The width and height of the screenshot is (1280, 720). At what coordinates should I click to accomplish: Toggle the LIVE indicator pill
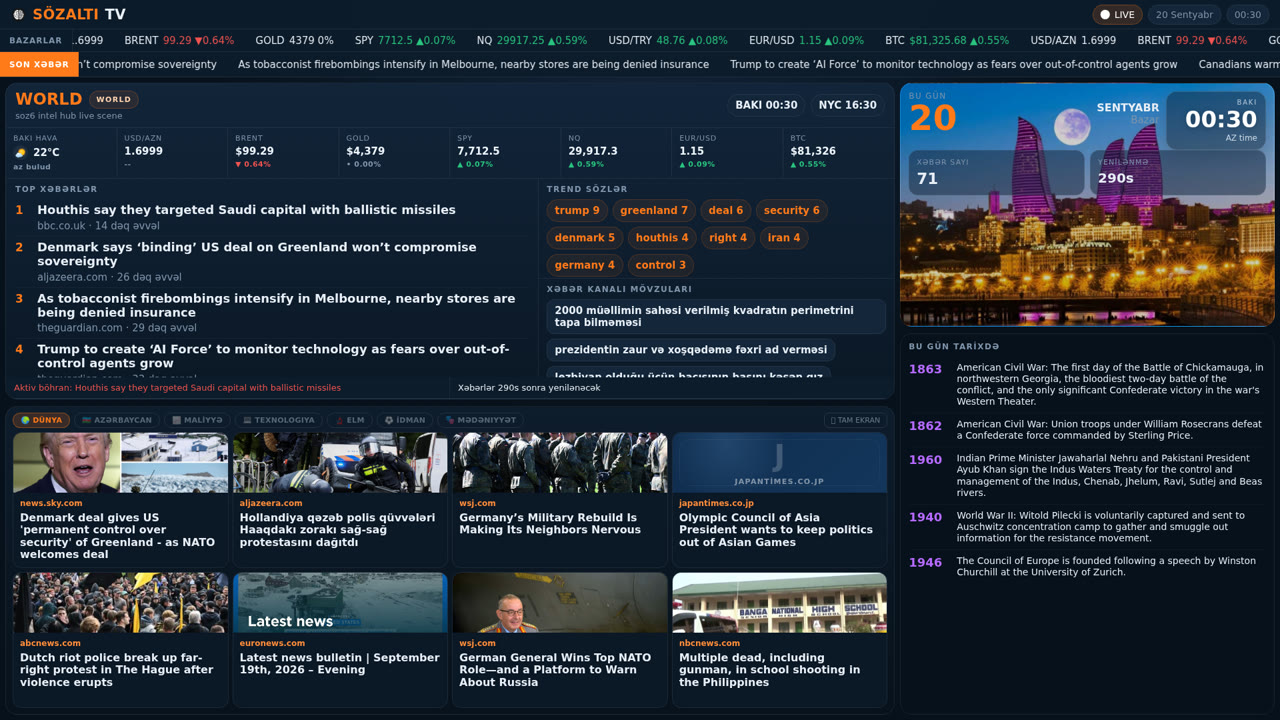tap(1117, 15)
